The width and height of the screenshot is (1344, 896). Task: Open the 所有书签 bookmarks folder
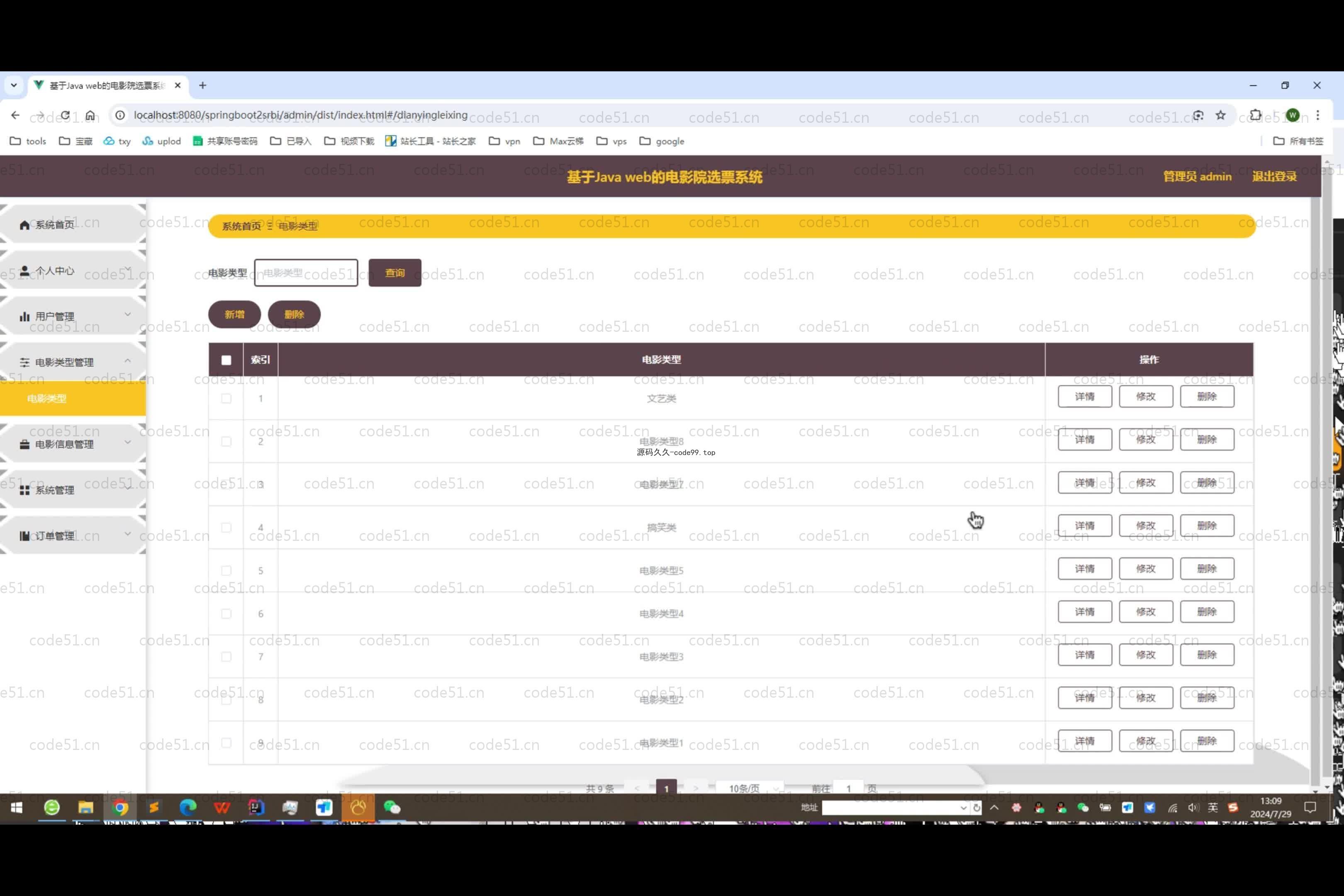[x=1298, y=141]
